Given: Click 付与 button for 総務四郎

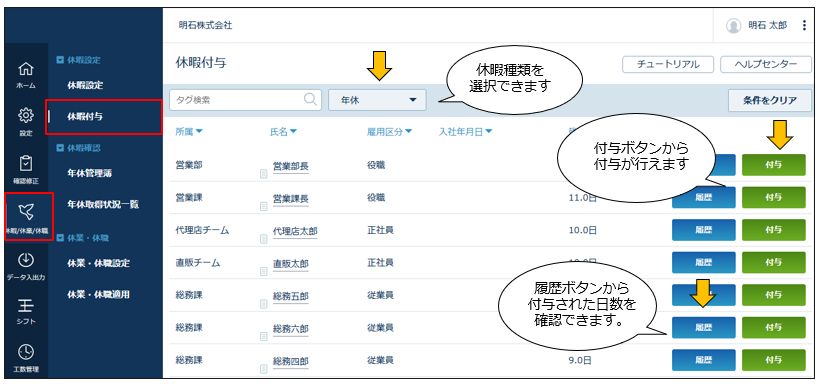Looking at the screenshot, I should click(774, 360).
